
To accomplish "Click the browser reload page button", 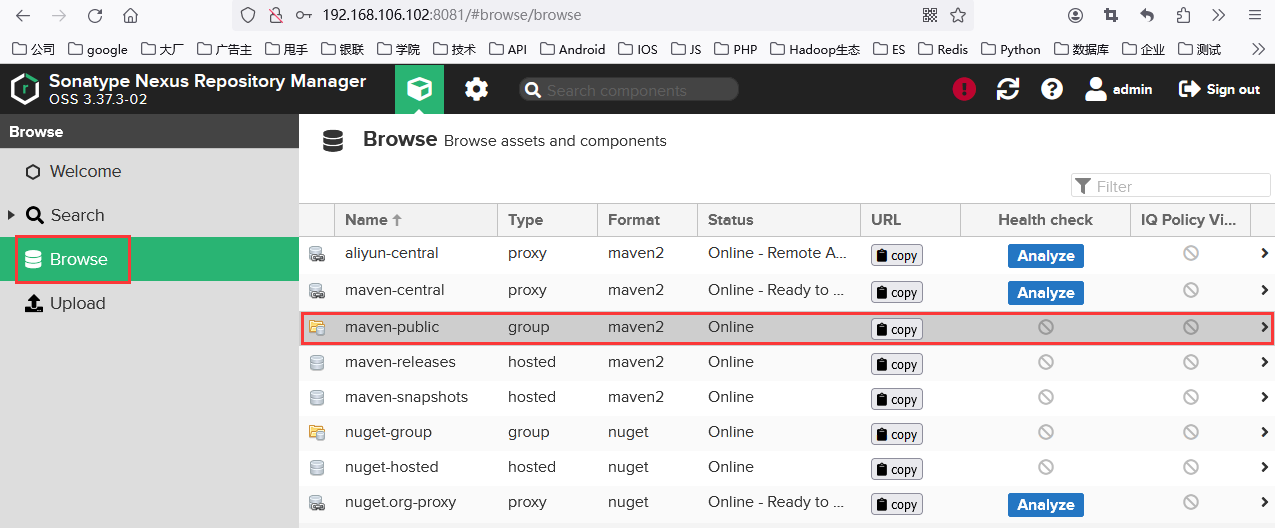I will click(x=95, y=16).
